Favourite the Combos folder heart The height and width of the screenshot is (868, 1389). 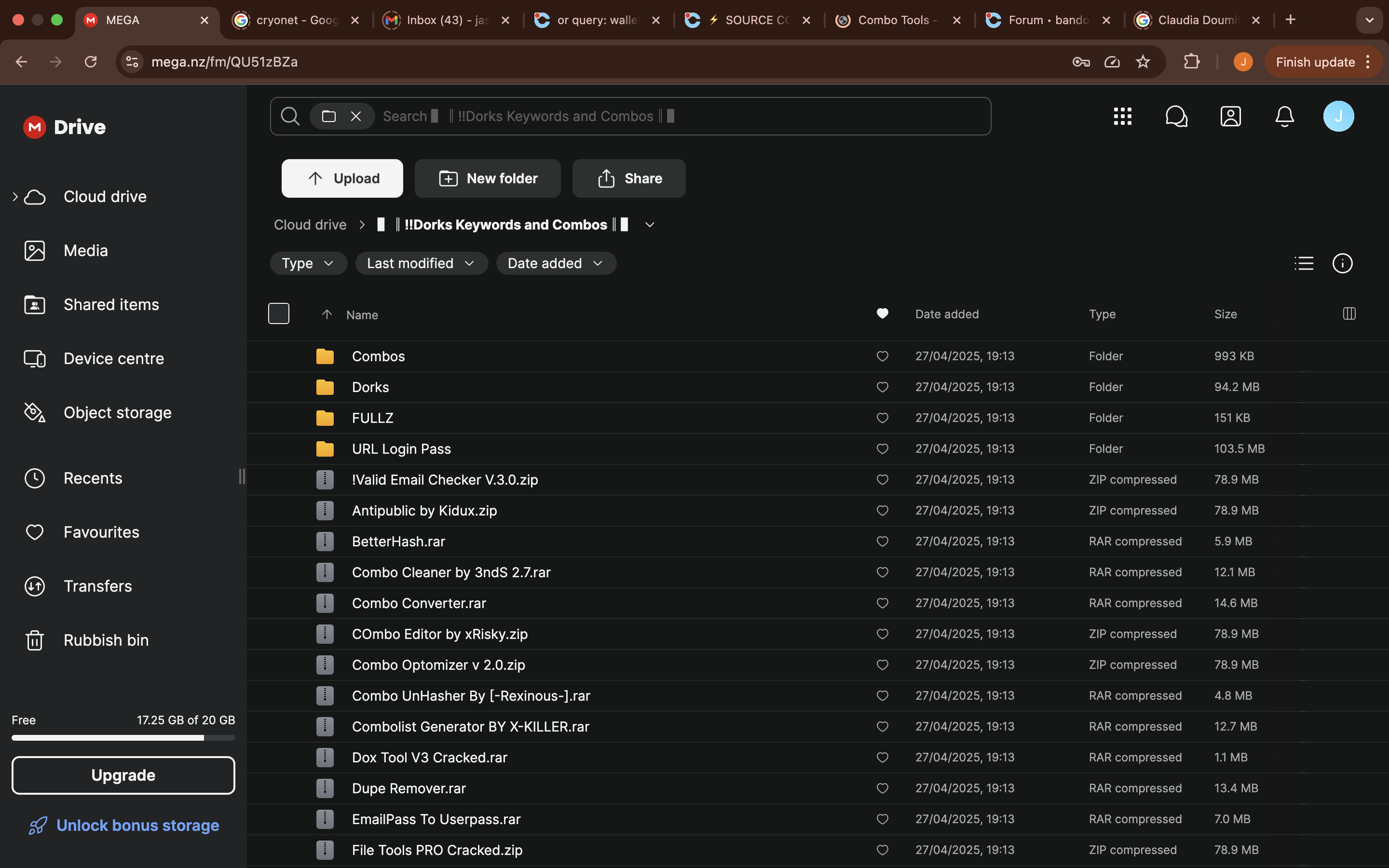(882, 356)
